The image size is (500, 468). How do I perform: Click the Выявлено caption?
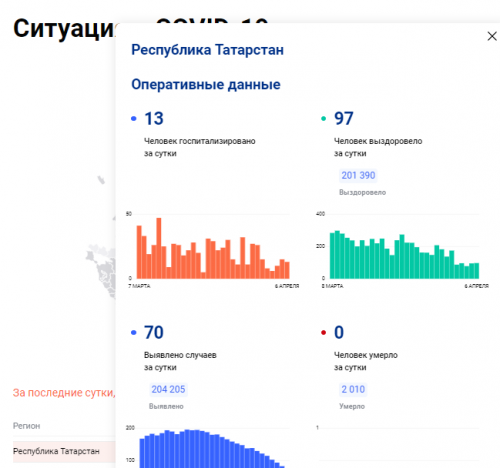pos(166,406)
